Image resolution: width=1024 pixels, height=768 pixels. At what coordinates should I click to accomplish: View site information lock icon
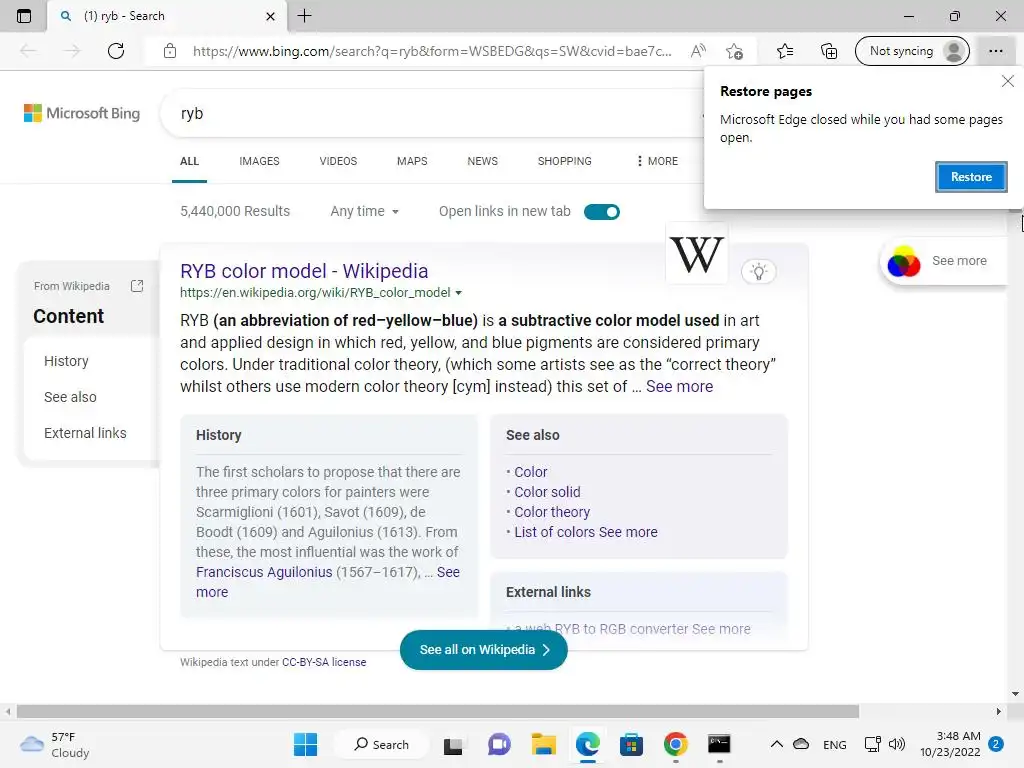(170, 51)
